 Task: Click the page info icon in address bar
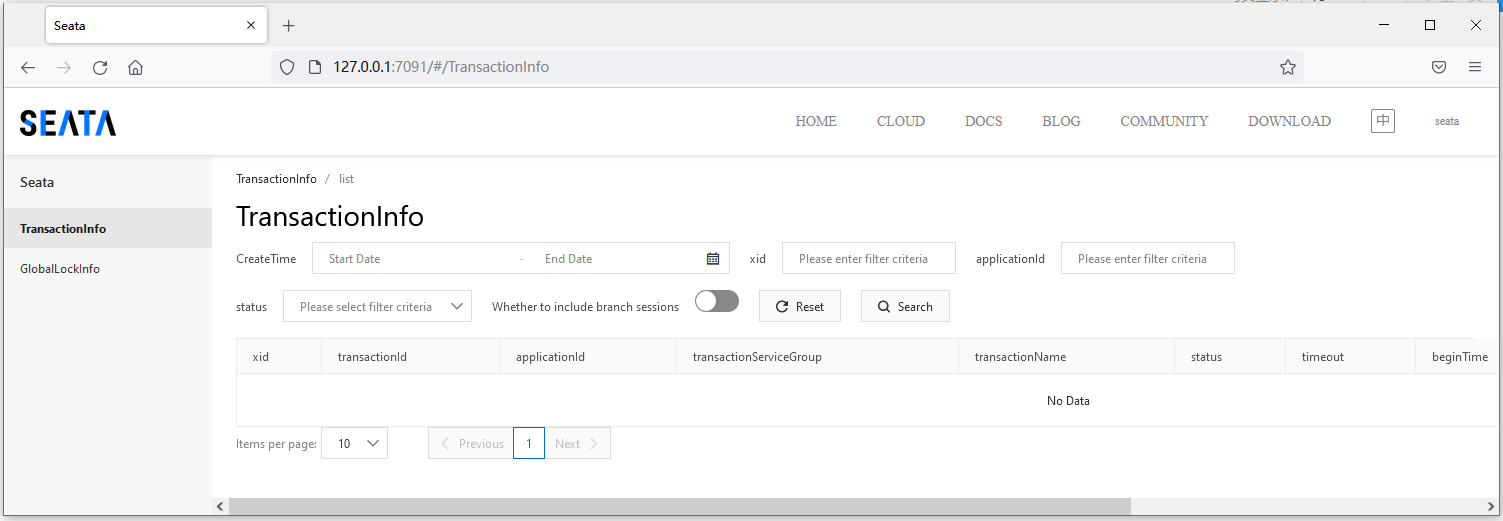(314, 67)
